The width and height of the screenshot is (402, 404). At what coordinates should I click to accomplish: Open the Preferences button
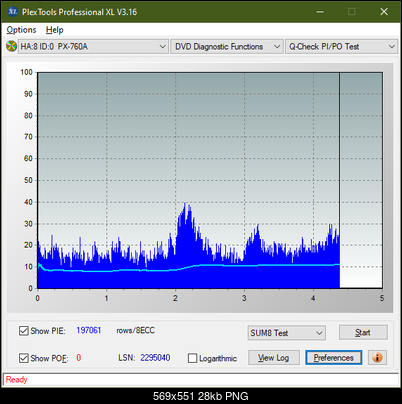pyautogui.click(x=333, y=358)
